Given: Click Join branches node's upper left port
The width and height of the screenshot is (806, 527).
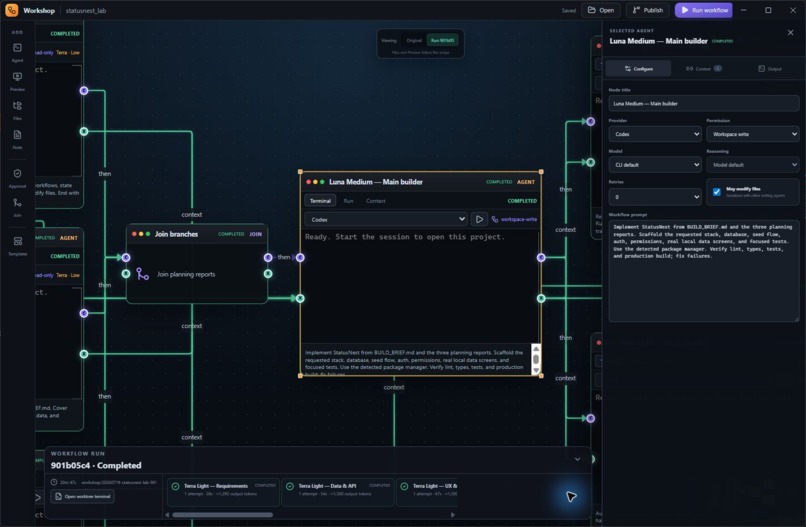Looking at the screenshot, I should click(x=126, y=258).
